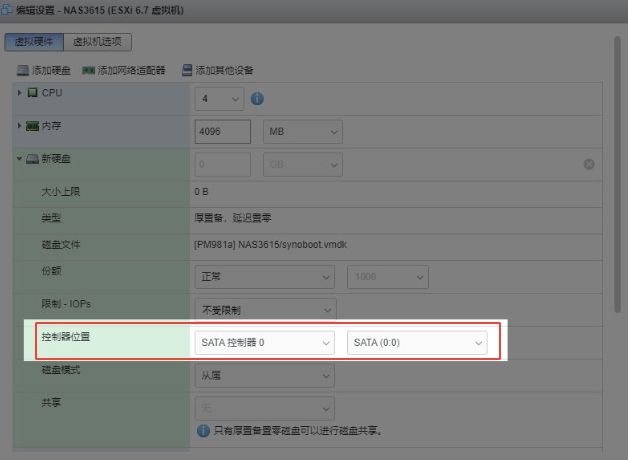Click the 磁盘文件 label
Viewport: 628px width, 460px height.
61,245
